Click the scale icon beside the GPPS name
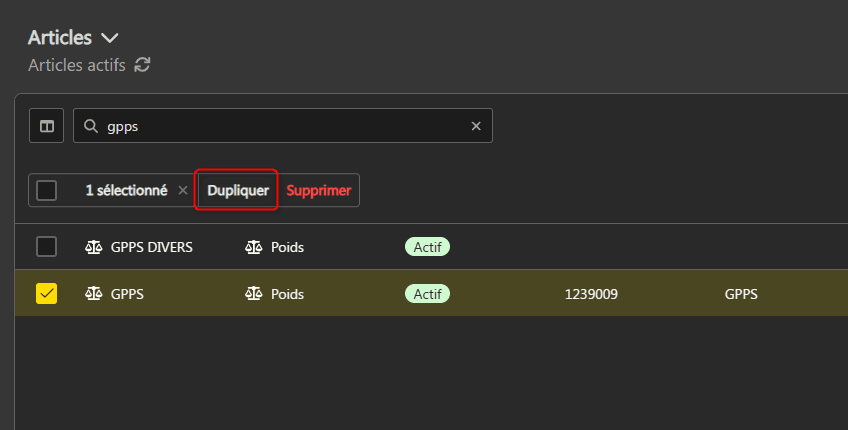This screenshot has height=430, width=848. [94, 294]
